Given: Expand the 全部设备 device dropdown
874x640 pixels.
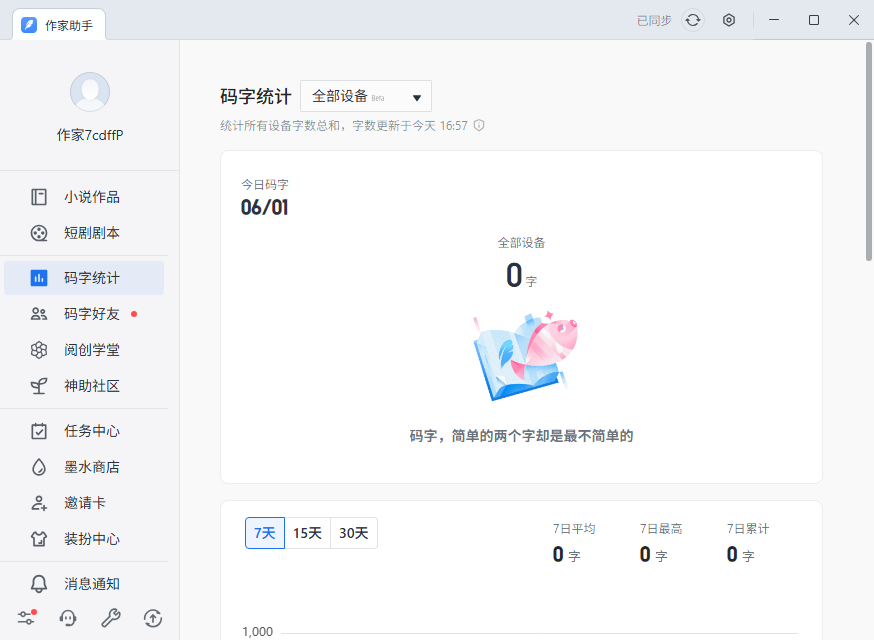Looking at the screenshot, I should [366, 96].
